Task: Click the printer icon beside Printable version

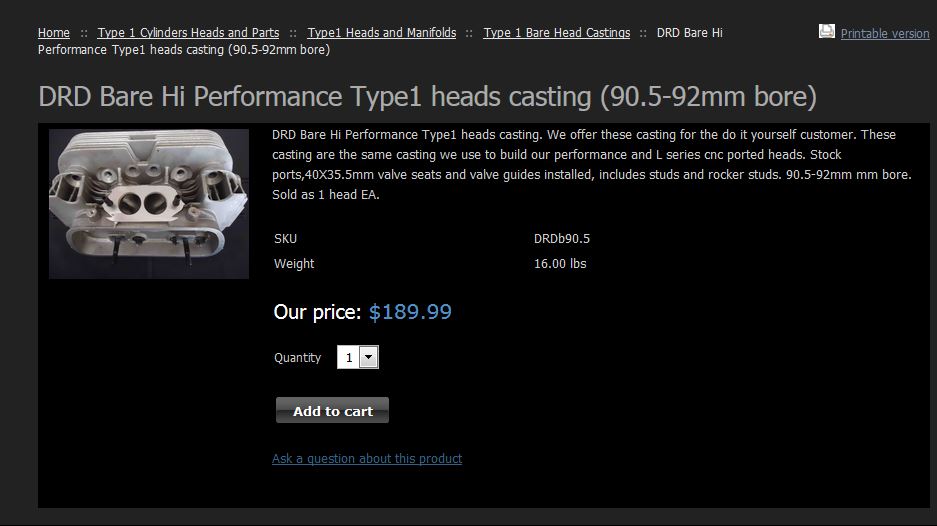Action: tap(827, 32)
